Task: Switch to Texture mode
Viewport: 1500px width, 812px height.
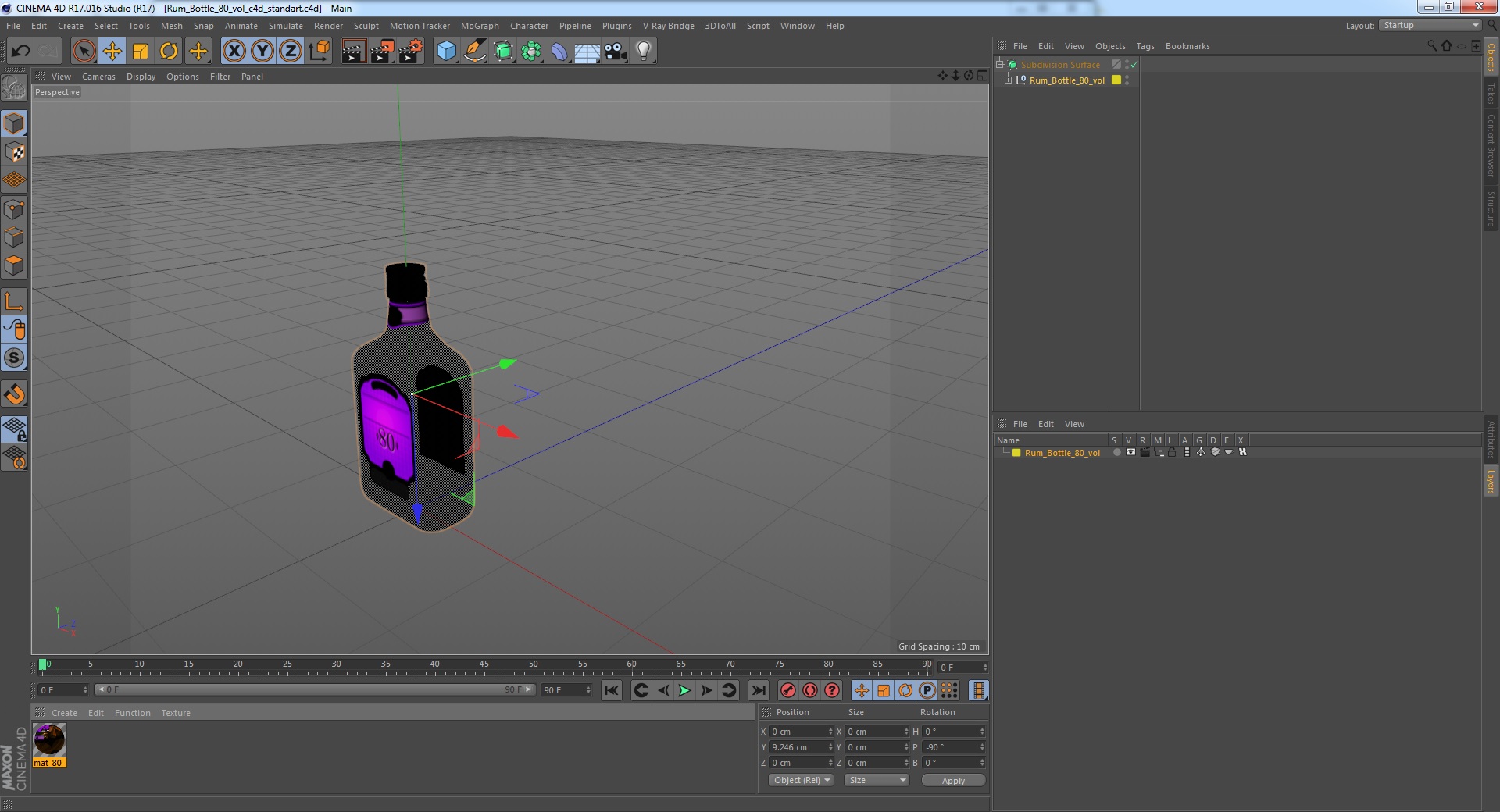Action: point(14,151)
